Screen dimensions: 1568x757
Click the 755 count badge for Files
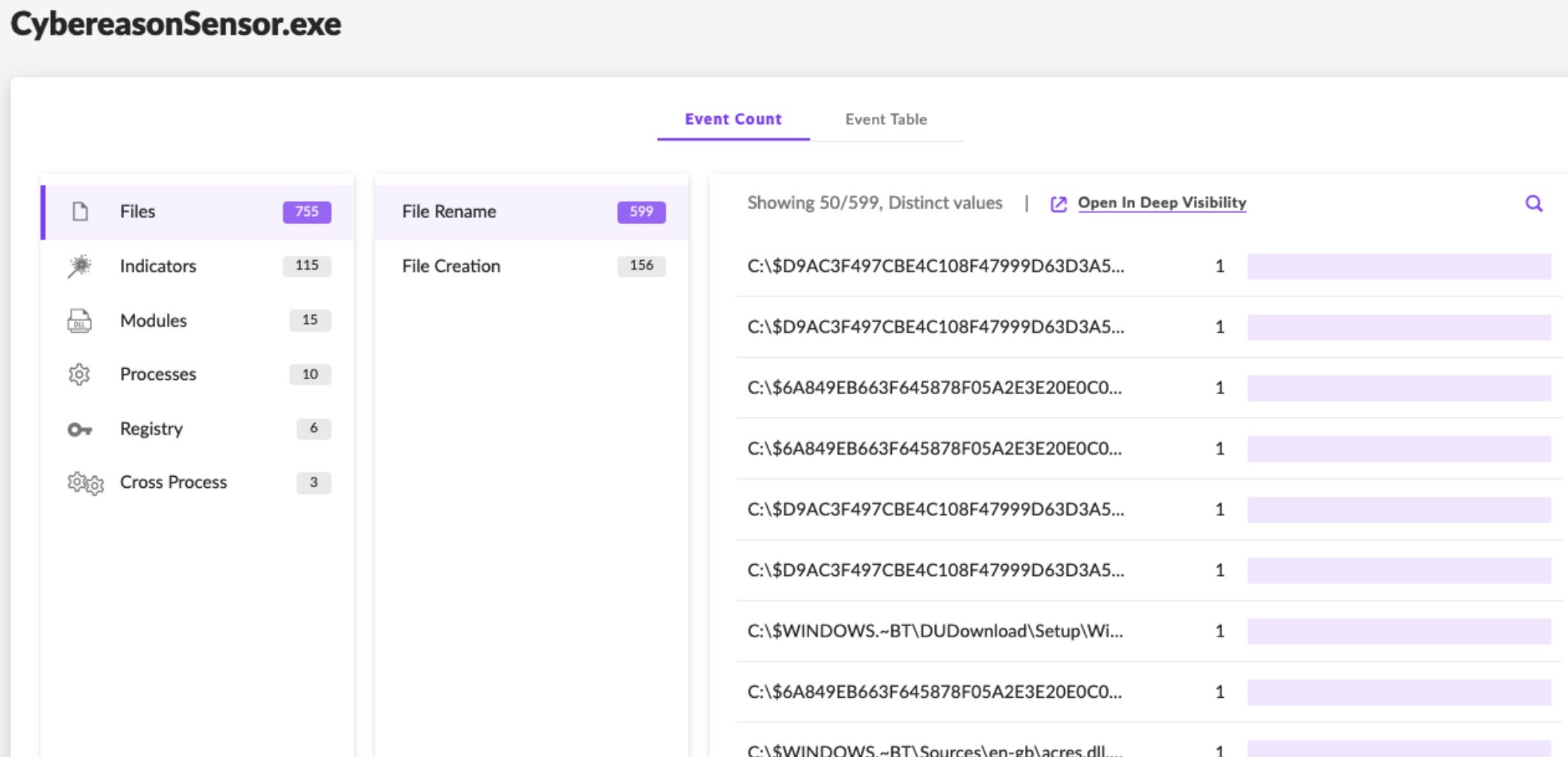pyautogui.click(x=307, y=211)
